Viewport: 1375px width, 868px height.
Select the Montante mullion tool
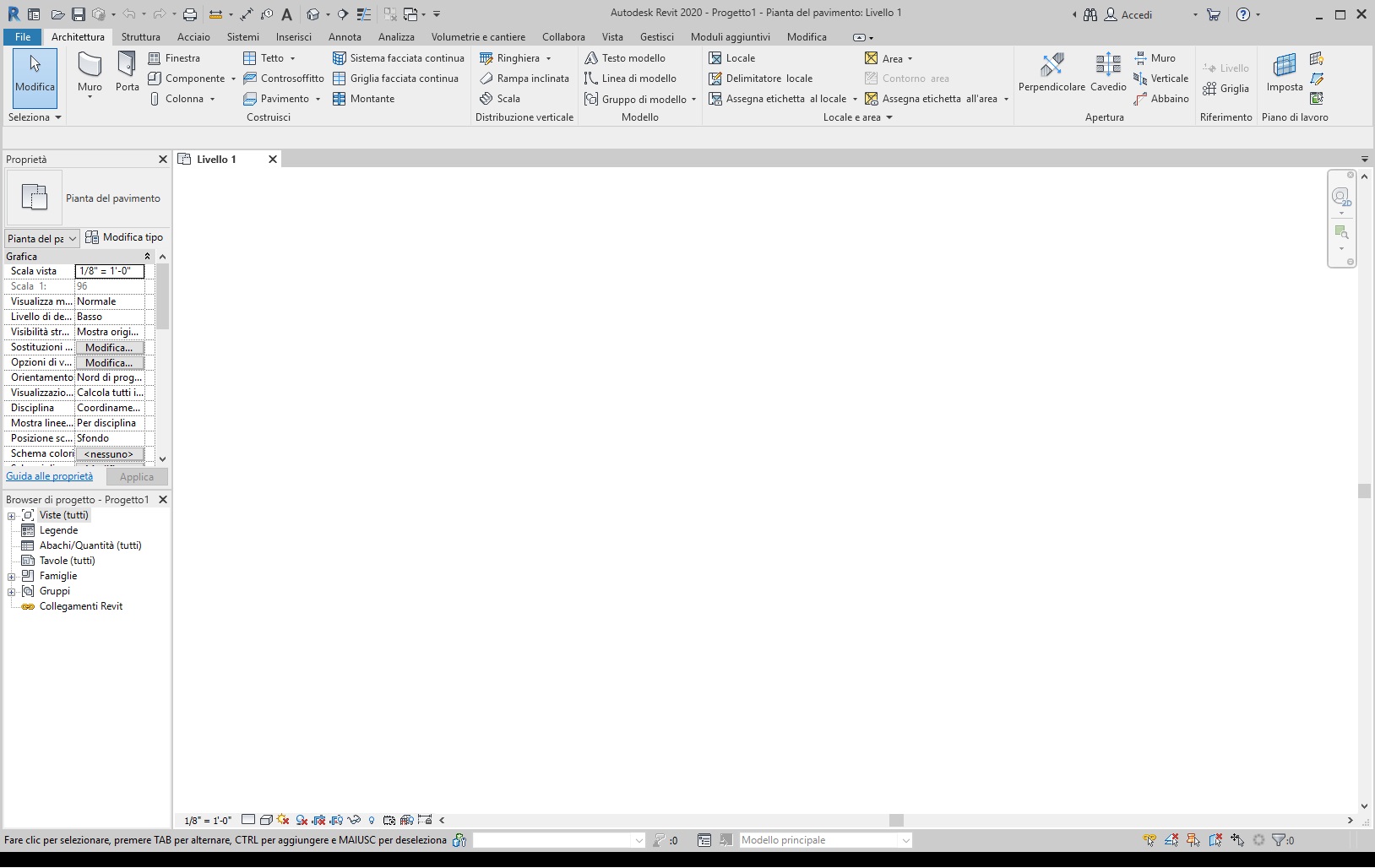pyautogui.click(x=364, y=99)
